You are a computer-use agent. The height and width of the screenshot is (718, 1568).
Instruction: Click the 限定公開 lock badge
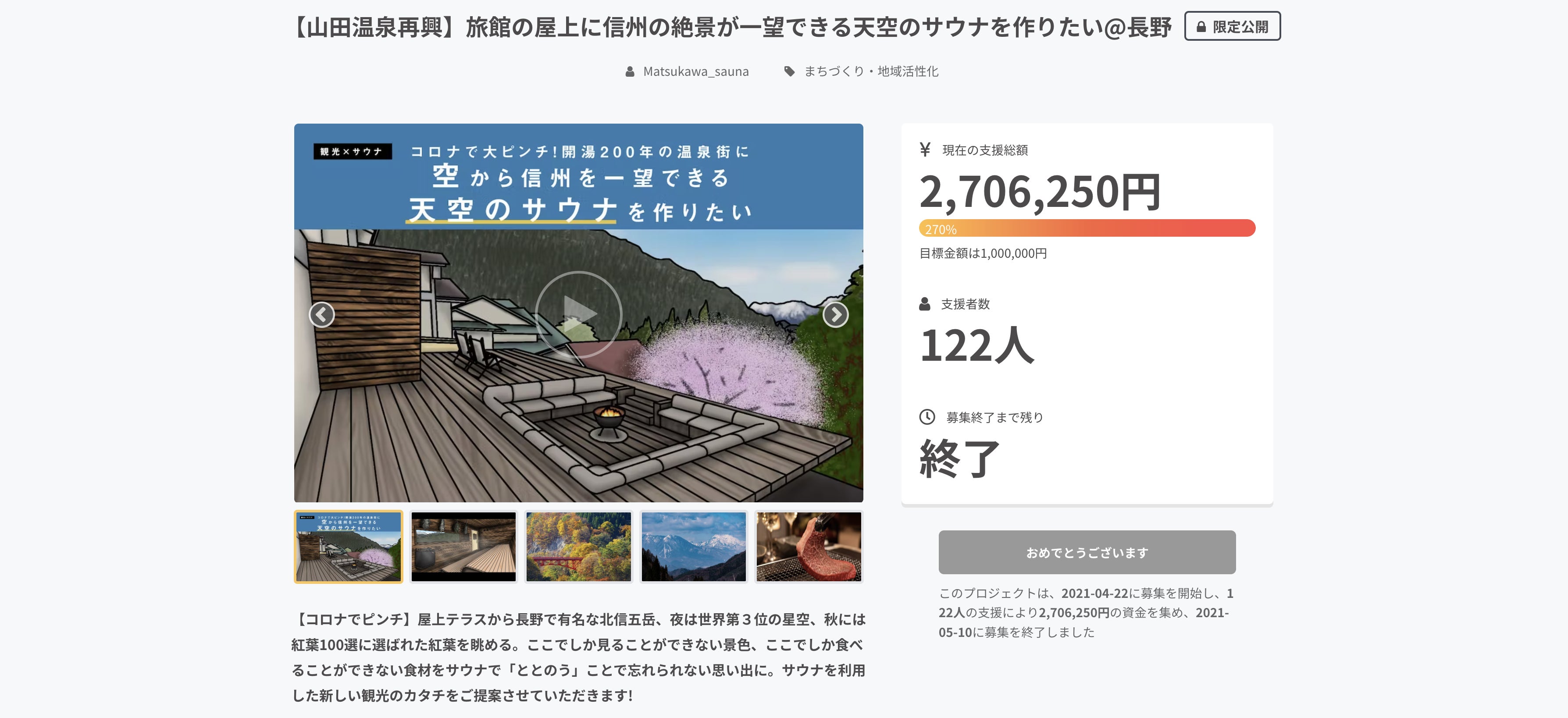(1232, 27)
